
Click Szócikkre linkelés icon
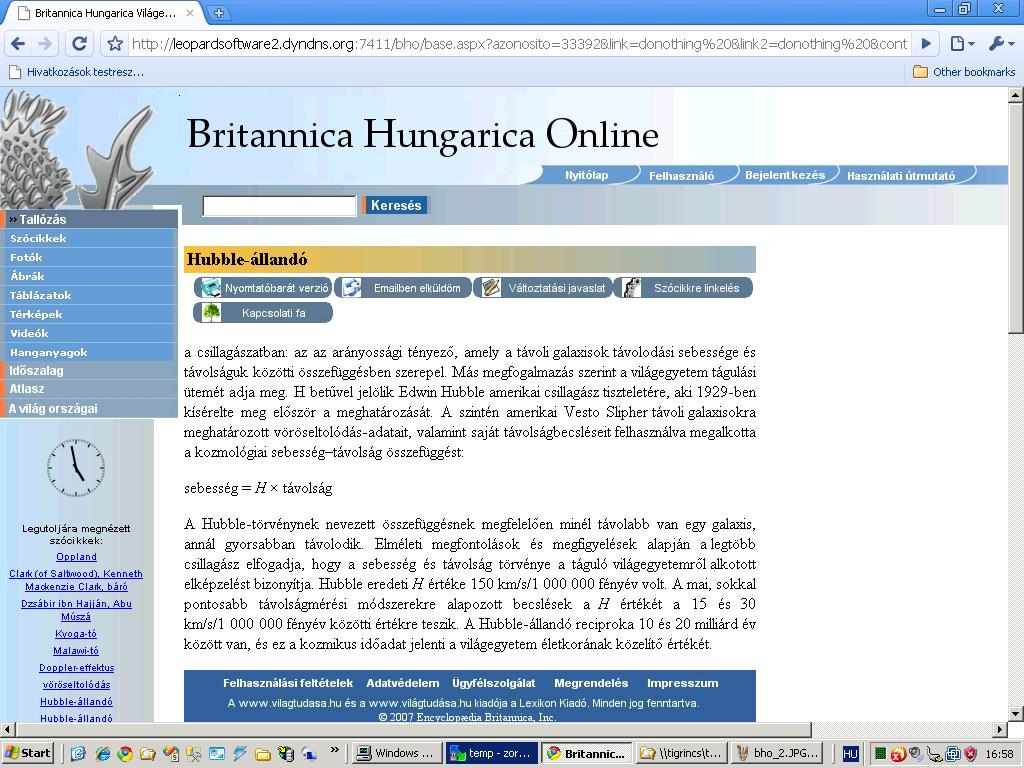coord(632,287)
